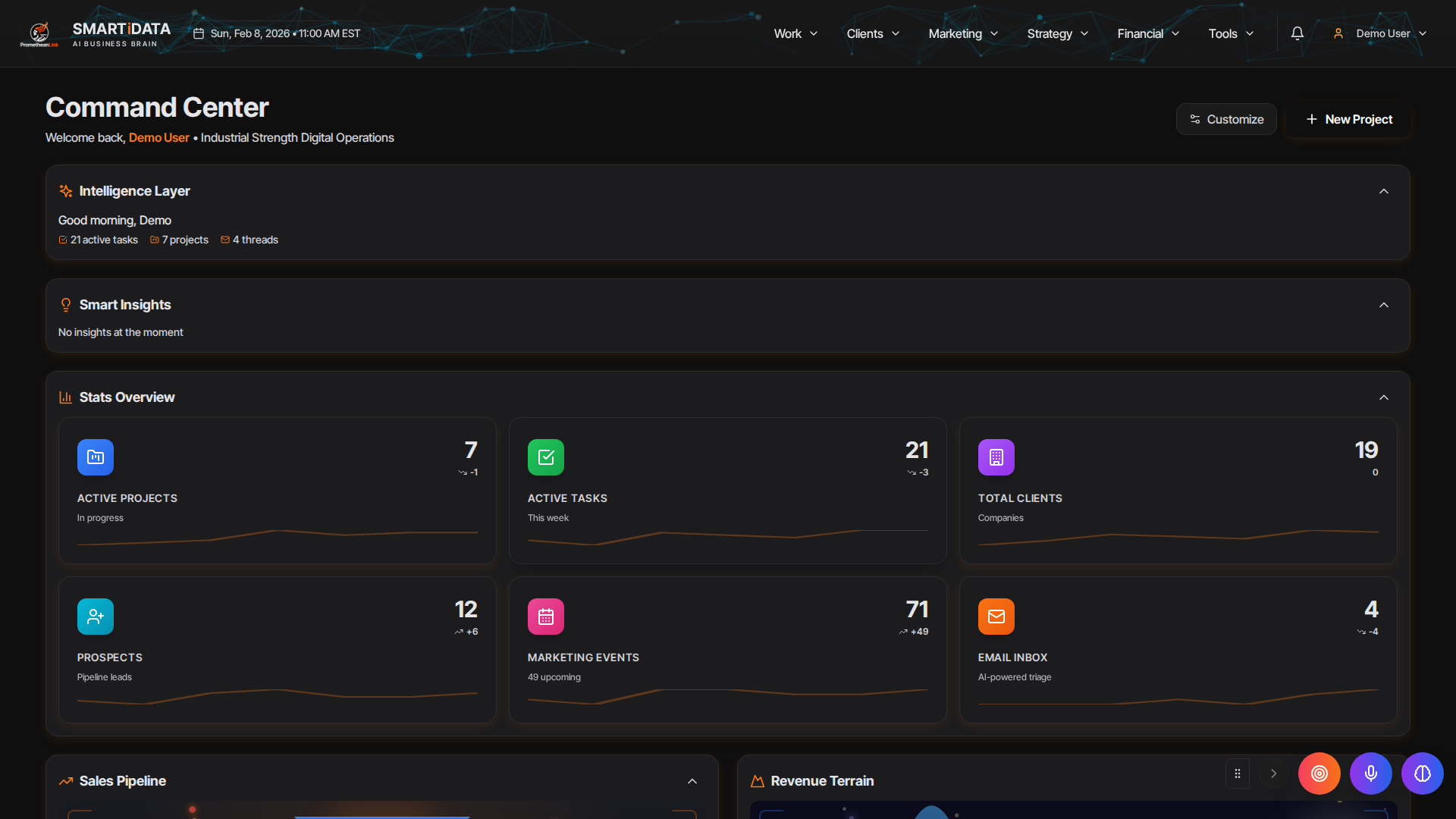Click the microphone voice button

tap(1370, 773)
